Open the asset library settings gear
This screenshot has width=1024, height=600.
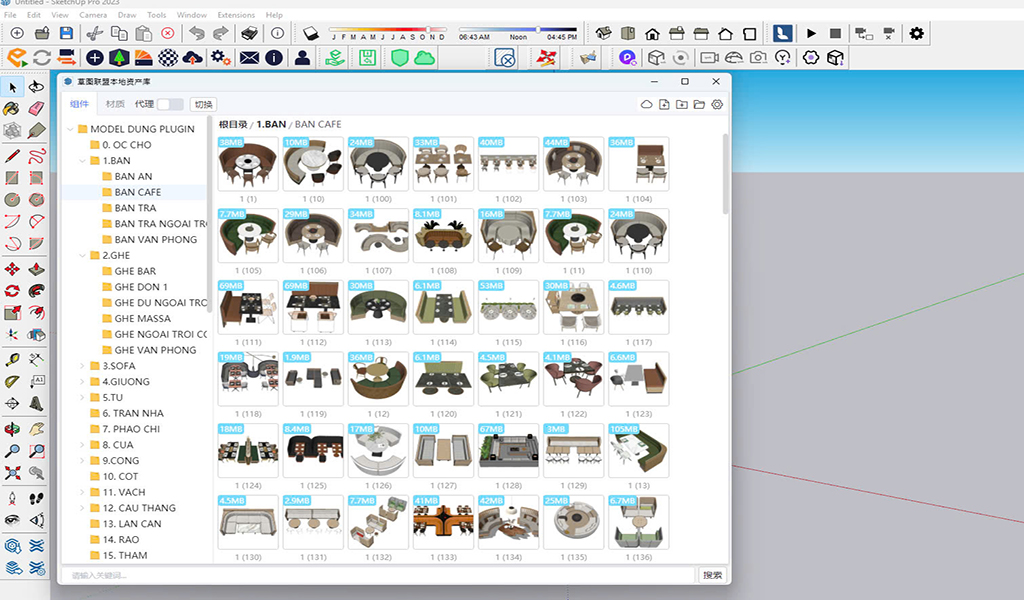(716, 104)
